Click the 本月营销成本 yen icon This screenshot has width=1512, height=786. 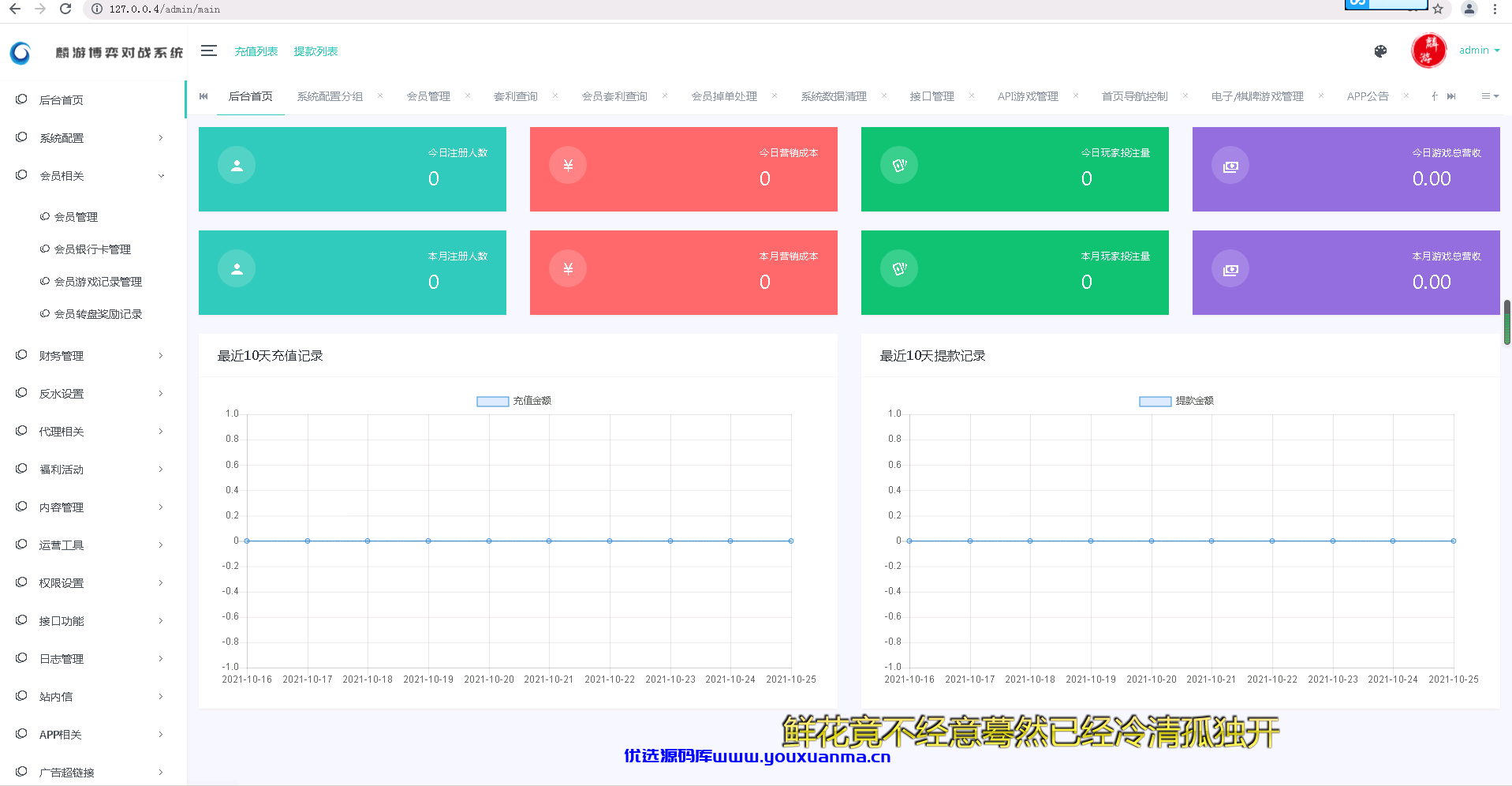pyautogui.click(x=568, y=269)
